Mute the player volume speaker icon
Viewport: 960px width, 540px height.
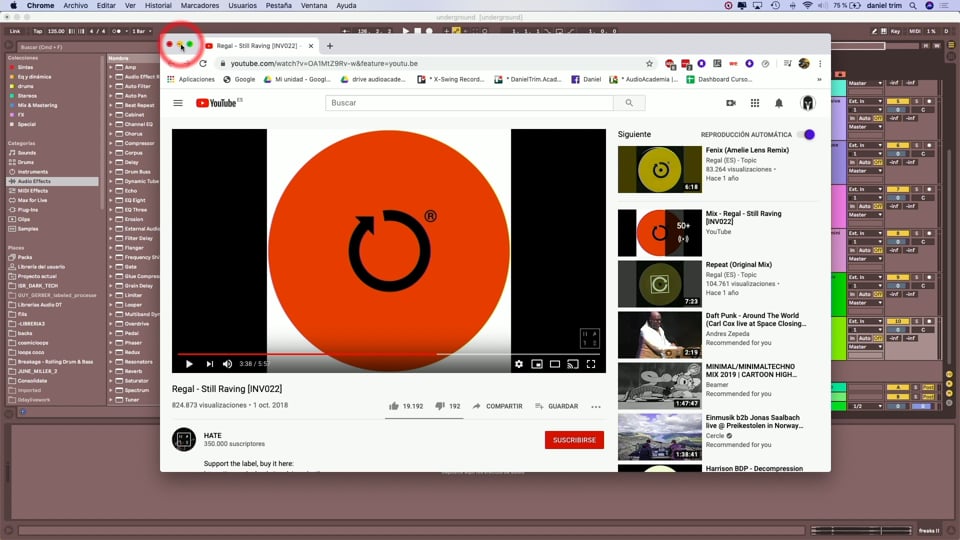click(x=227, y=364)
